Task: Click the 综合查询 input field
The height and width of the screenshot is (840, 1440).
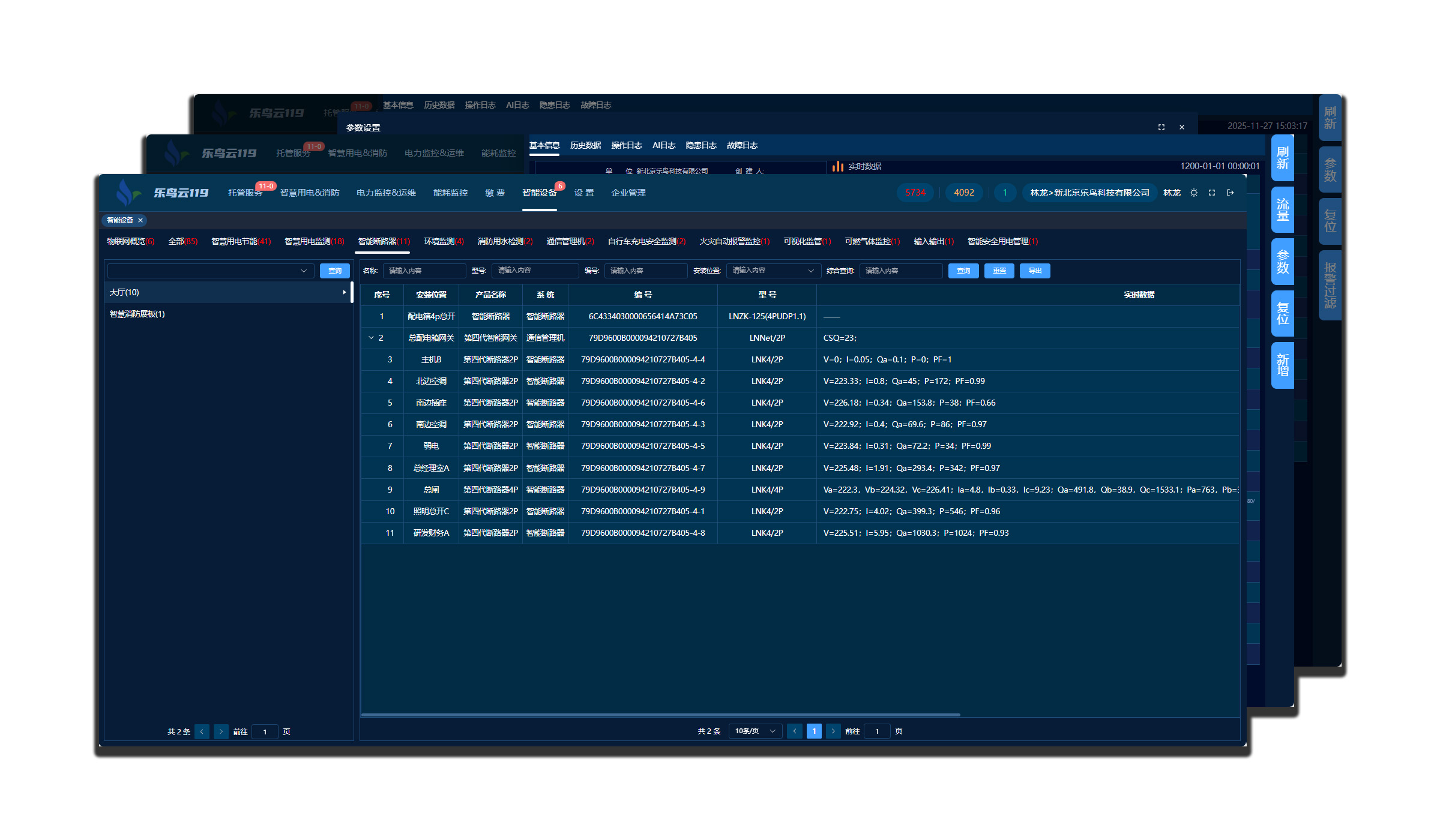Action: pyautogui.click(x=900, y=271)
